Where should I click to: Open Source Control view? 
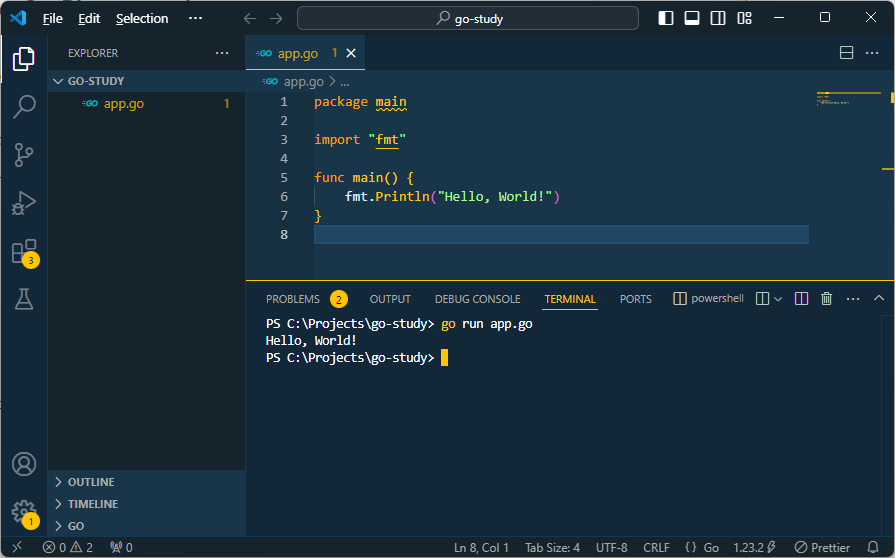click(24, 155)
